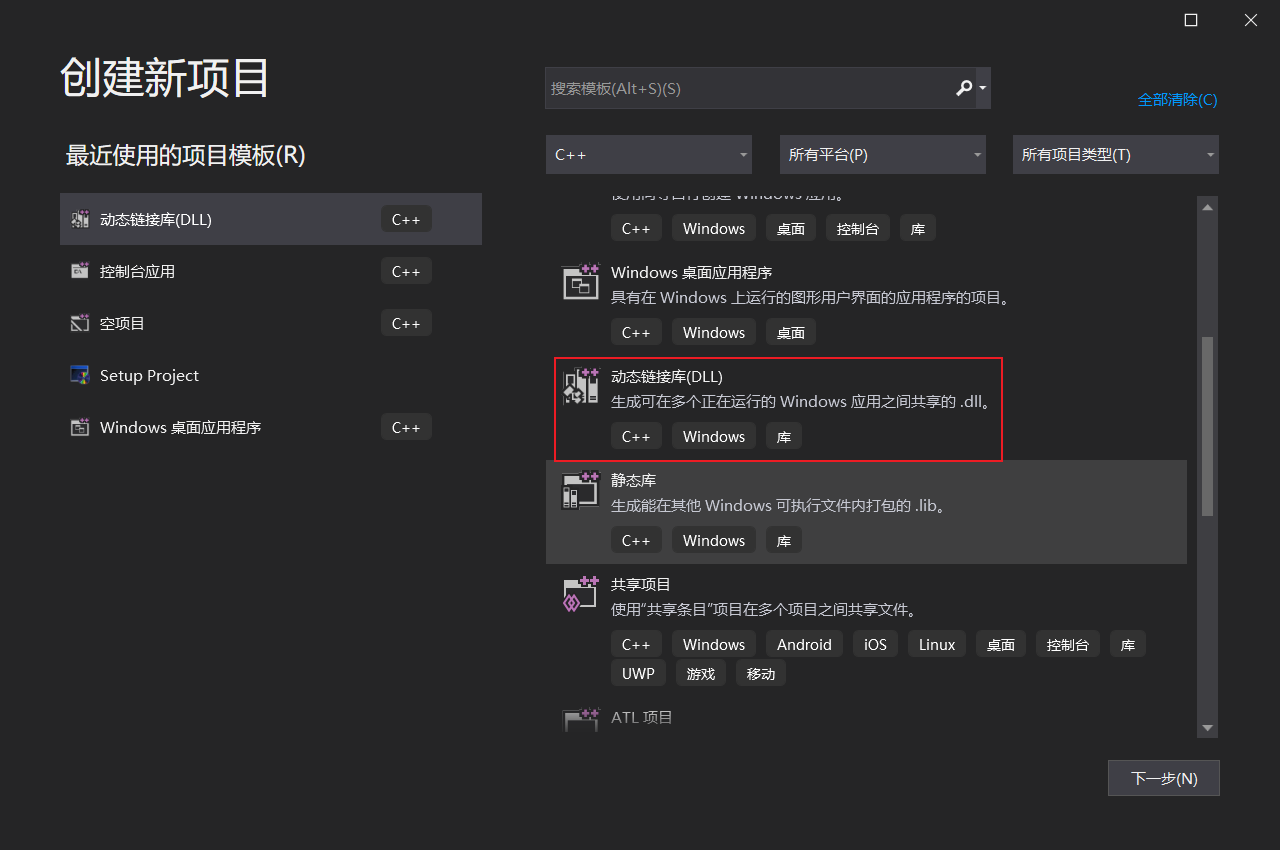Select the 动态链接库(DLL) entry in recent templates

(240, 218)
